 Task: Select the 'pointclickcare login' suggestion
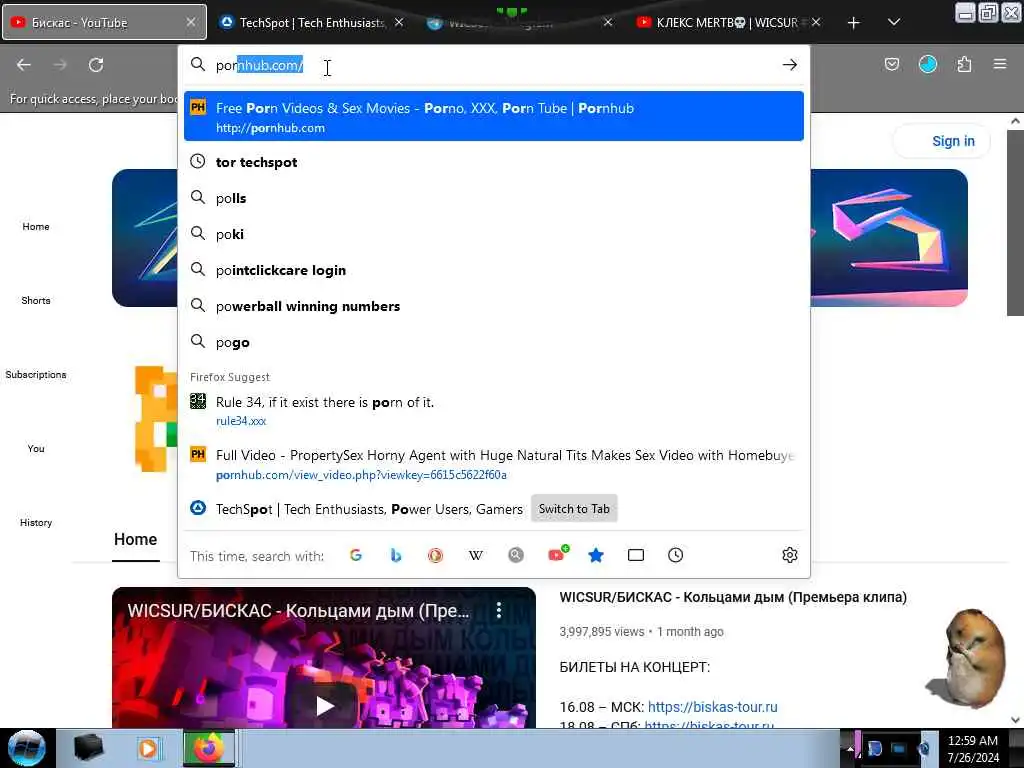(494, 270)
